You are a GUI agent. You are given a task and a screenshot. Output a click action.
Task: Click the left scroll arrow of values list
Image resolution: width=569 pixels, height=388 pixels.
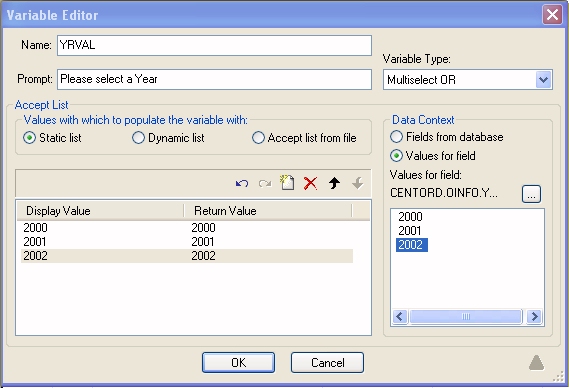click(x=400, y=316)
